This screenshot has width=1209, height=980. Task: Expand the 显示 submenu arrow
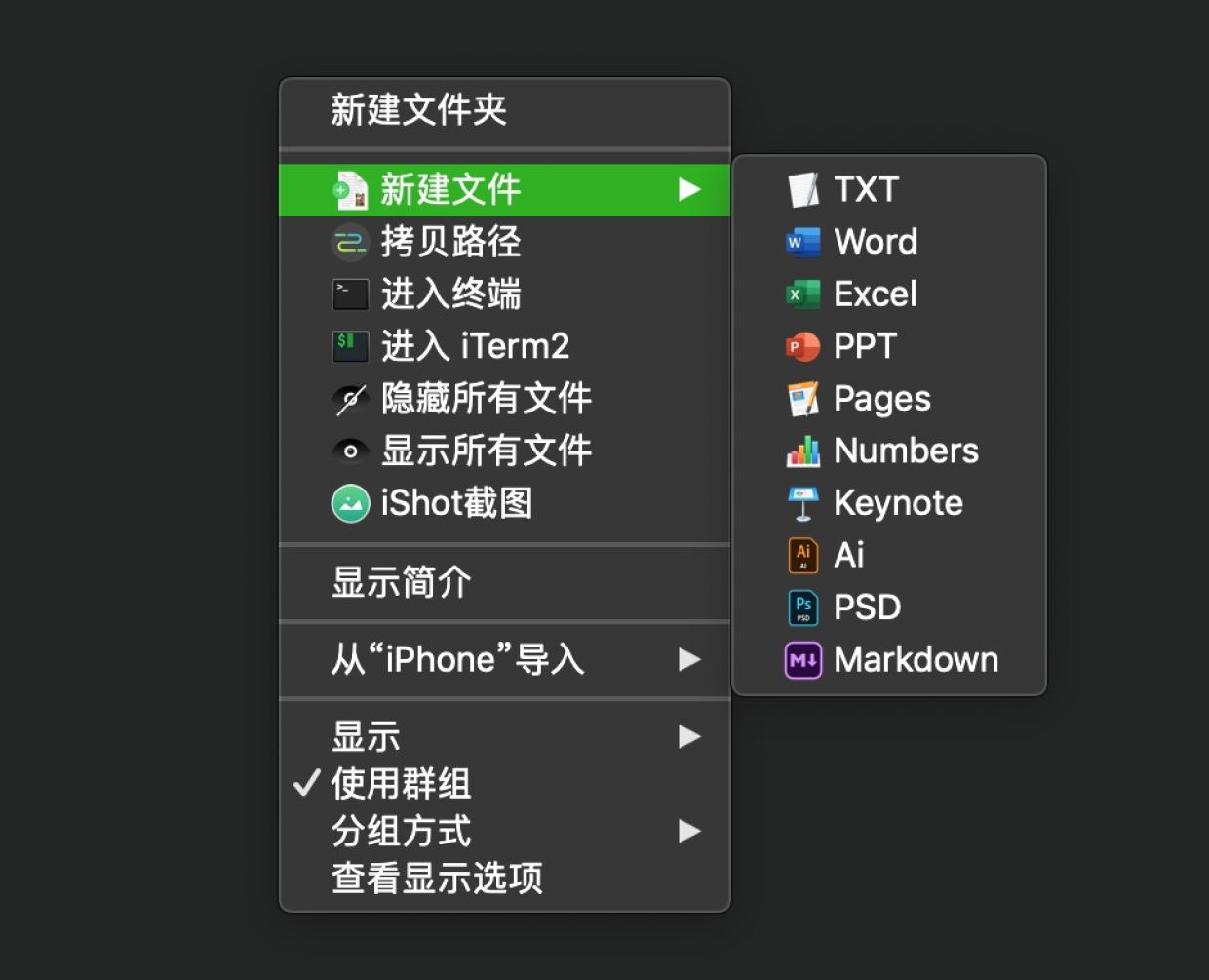(689, 736)
